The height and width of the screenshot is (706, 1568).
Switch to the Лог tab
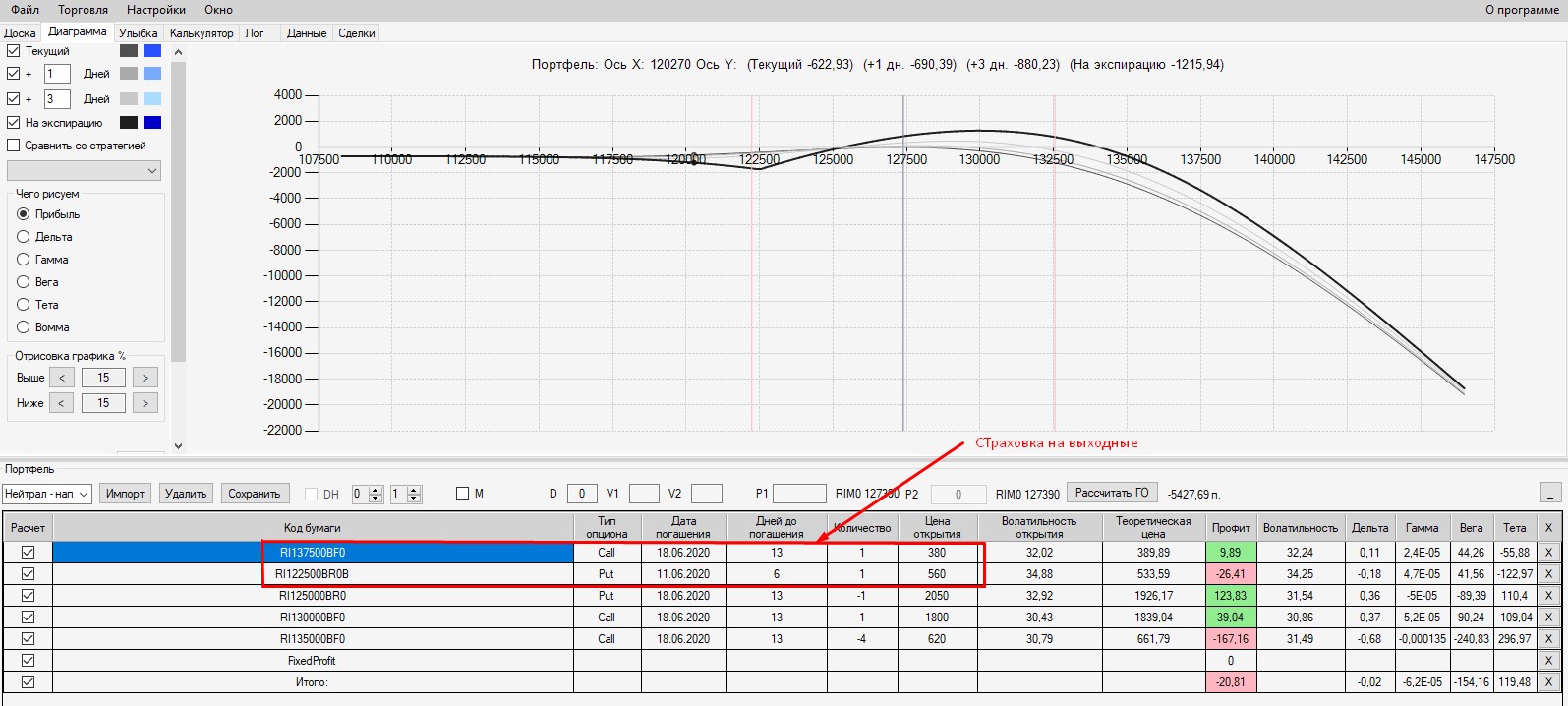pos(255,33)
